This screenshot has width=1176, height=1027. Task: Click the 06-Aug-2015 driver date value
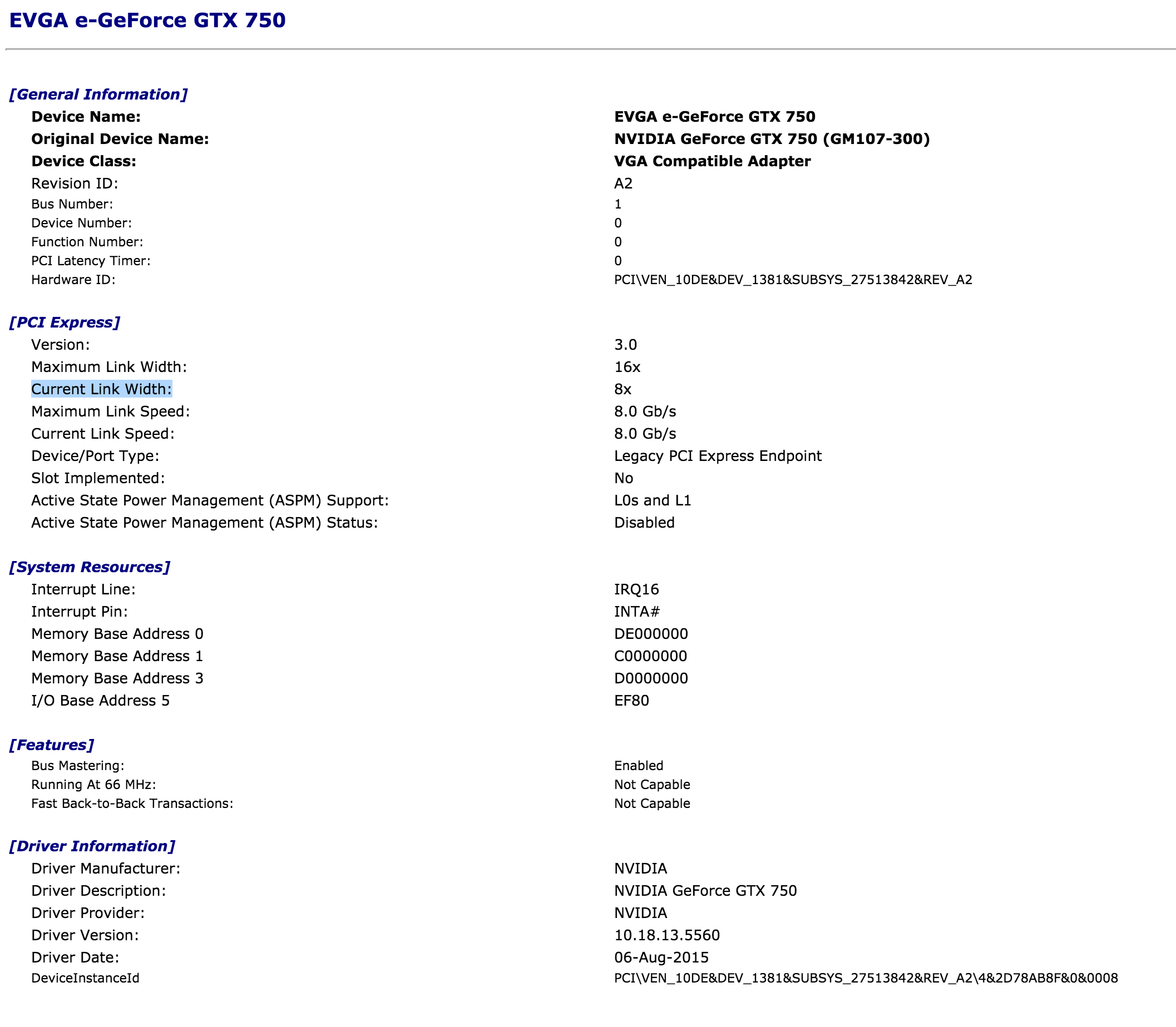click(661, 957)
